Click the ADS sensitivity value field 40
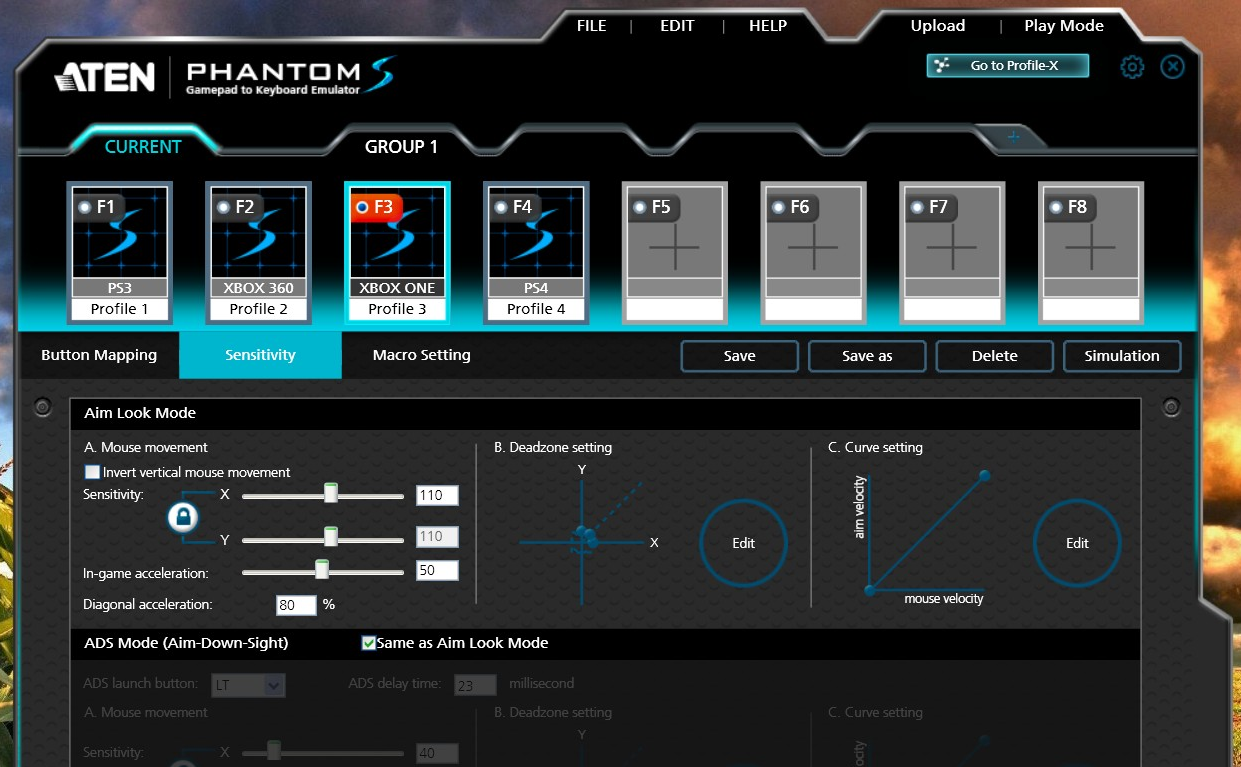Viewport: 1241px width, 767px height. [437, 754]
